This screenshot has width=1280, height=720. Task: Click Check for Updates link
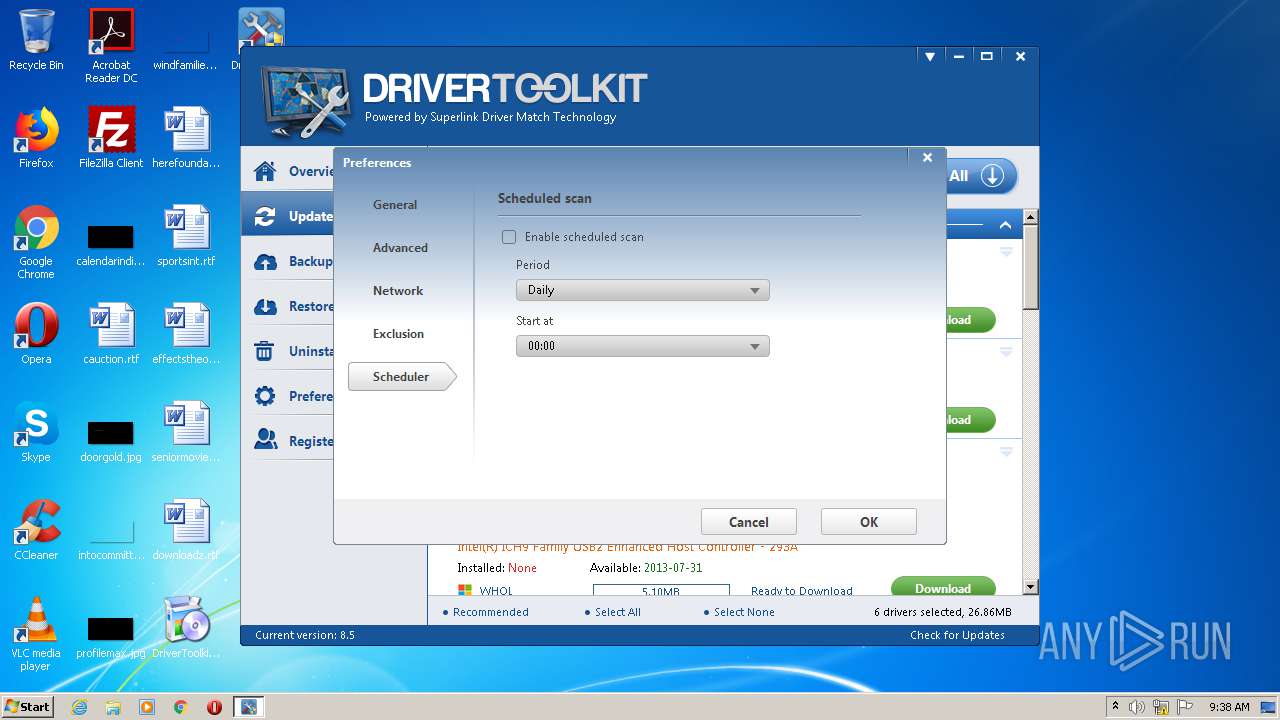(x=957, y=635)
